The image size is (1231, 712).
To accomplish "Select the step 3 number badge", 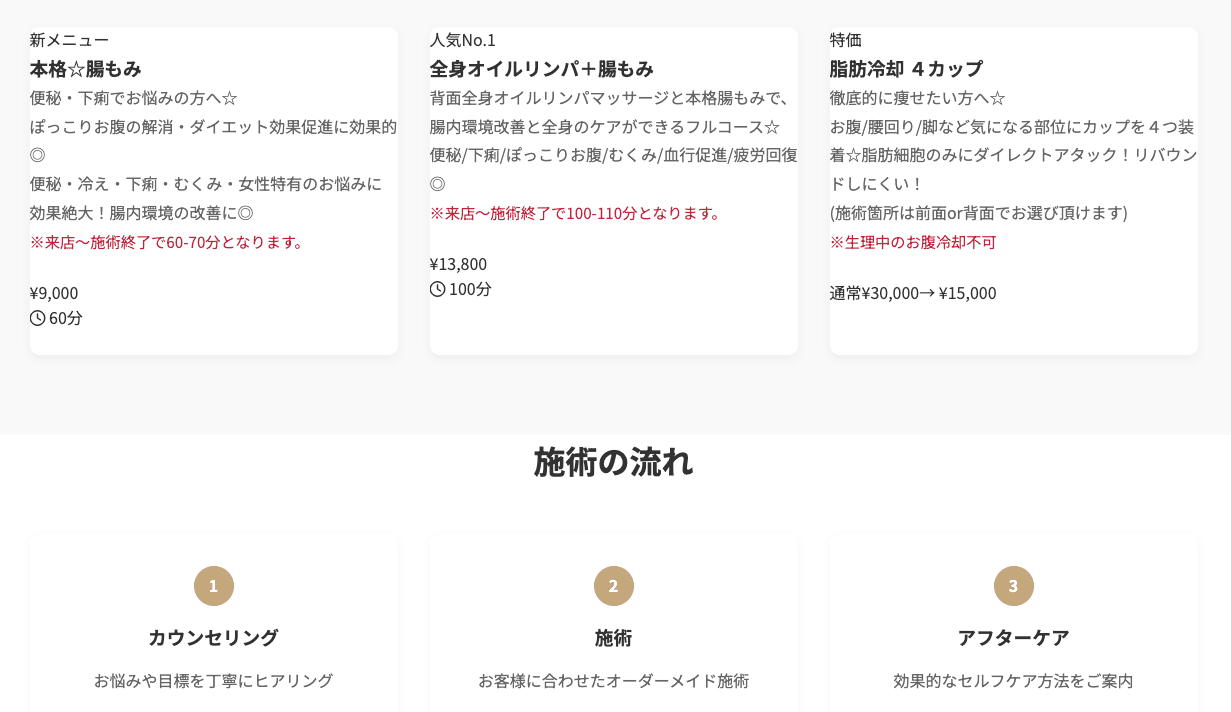I will click(x=1014, y=586).
